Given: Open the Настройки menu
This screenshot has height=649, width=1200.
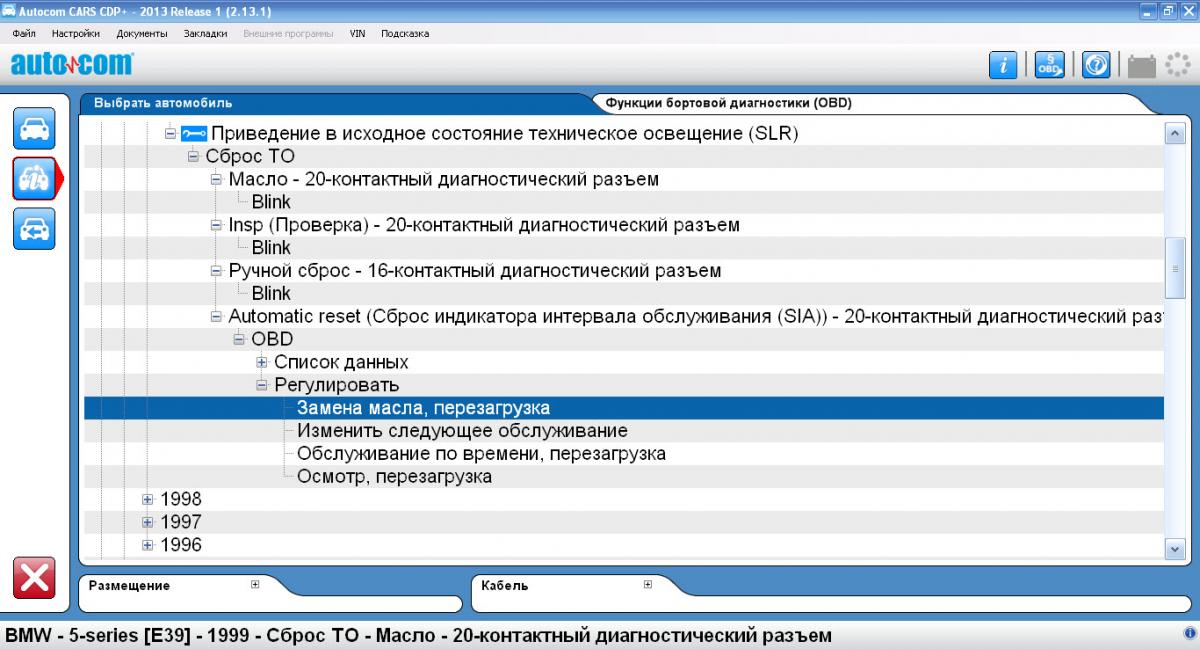Looking at the screenshot, I should click(75, 33).
